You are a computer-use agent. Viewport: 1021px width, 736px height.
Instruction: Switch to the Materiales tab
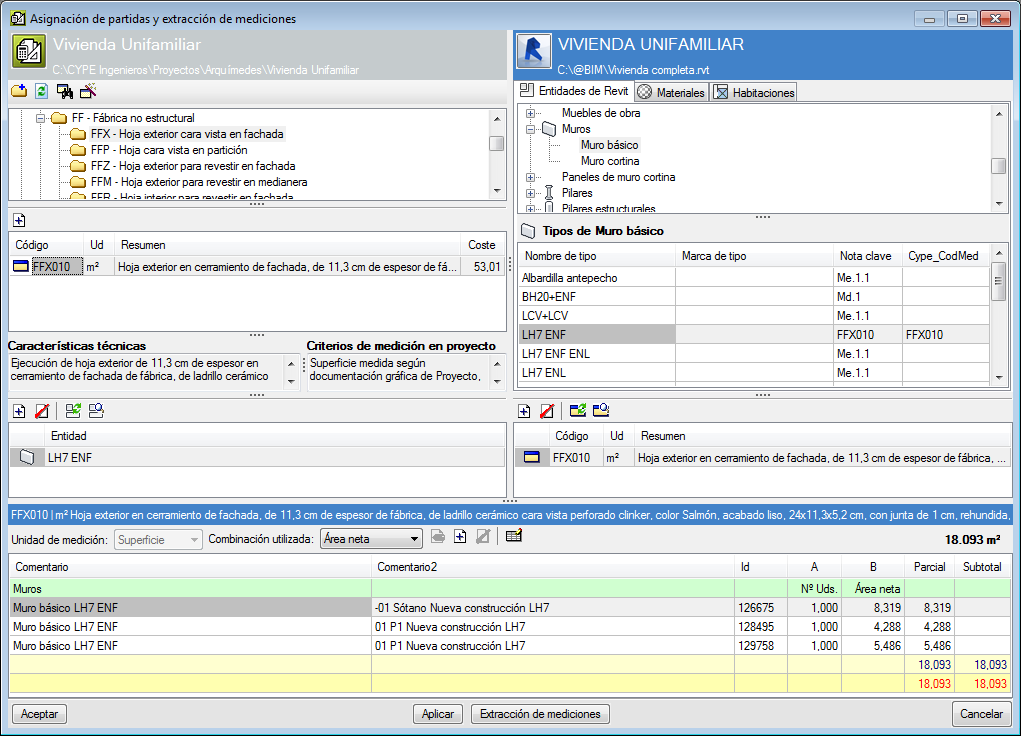coord(671,92)
